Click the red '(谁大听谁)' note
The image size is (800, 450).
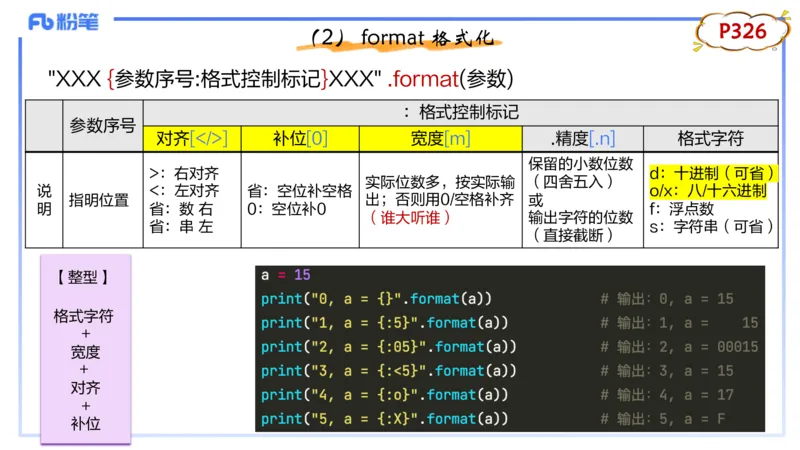tap(410, 218)
